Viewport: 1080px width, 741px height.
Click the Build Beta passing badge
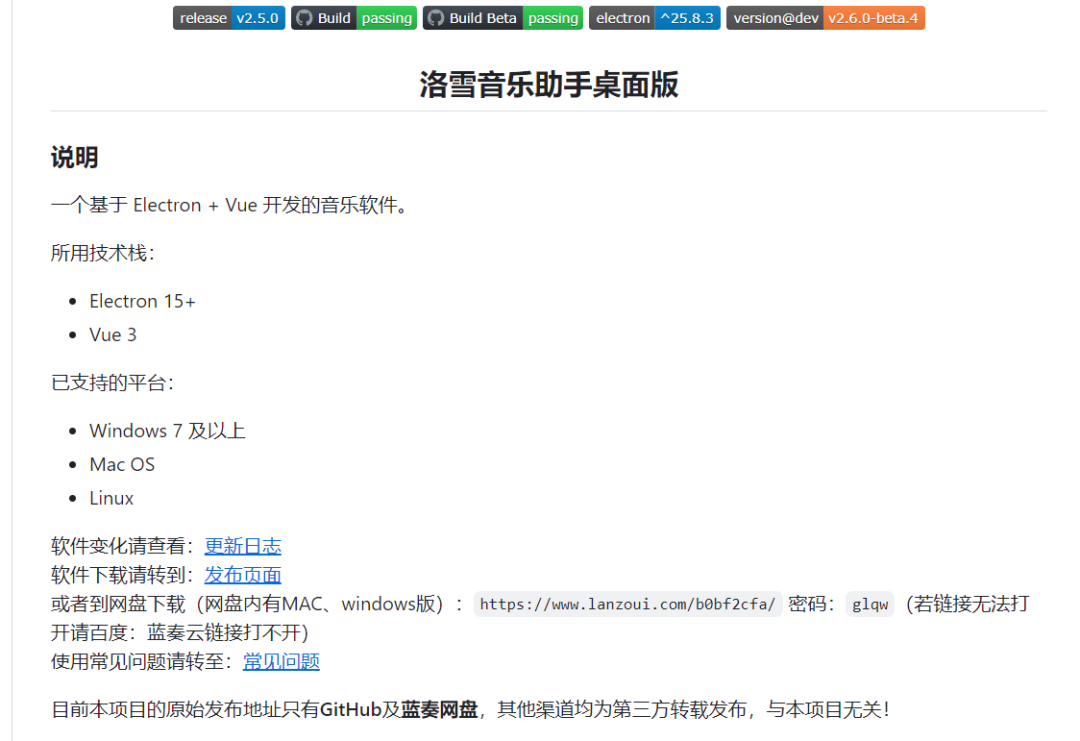[503, 18]
